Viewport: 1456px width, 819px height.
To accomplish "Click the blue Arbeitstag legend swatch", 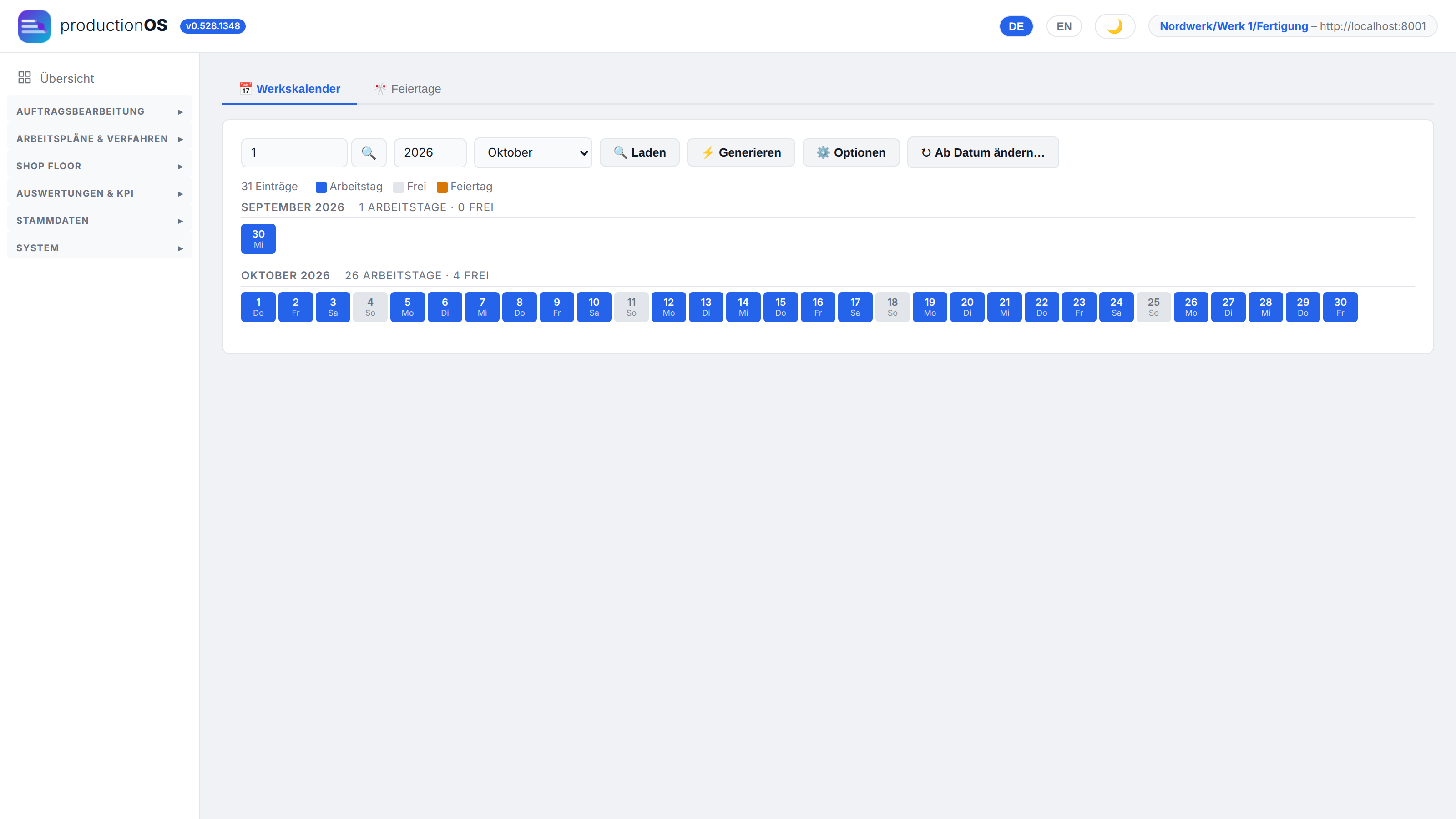I will click(320, 187).
